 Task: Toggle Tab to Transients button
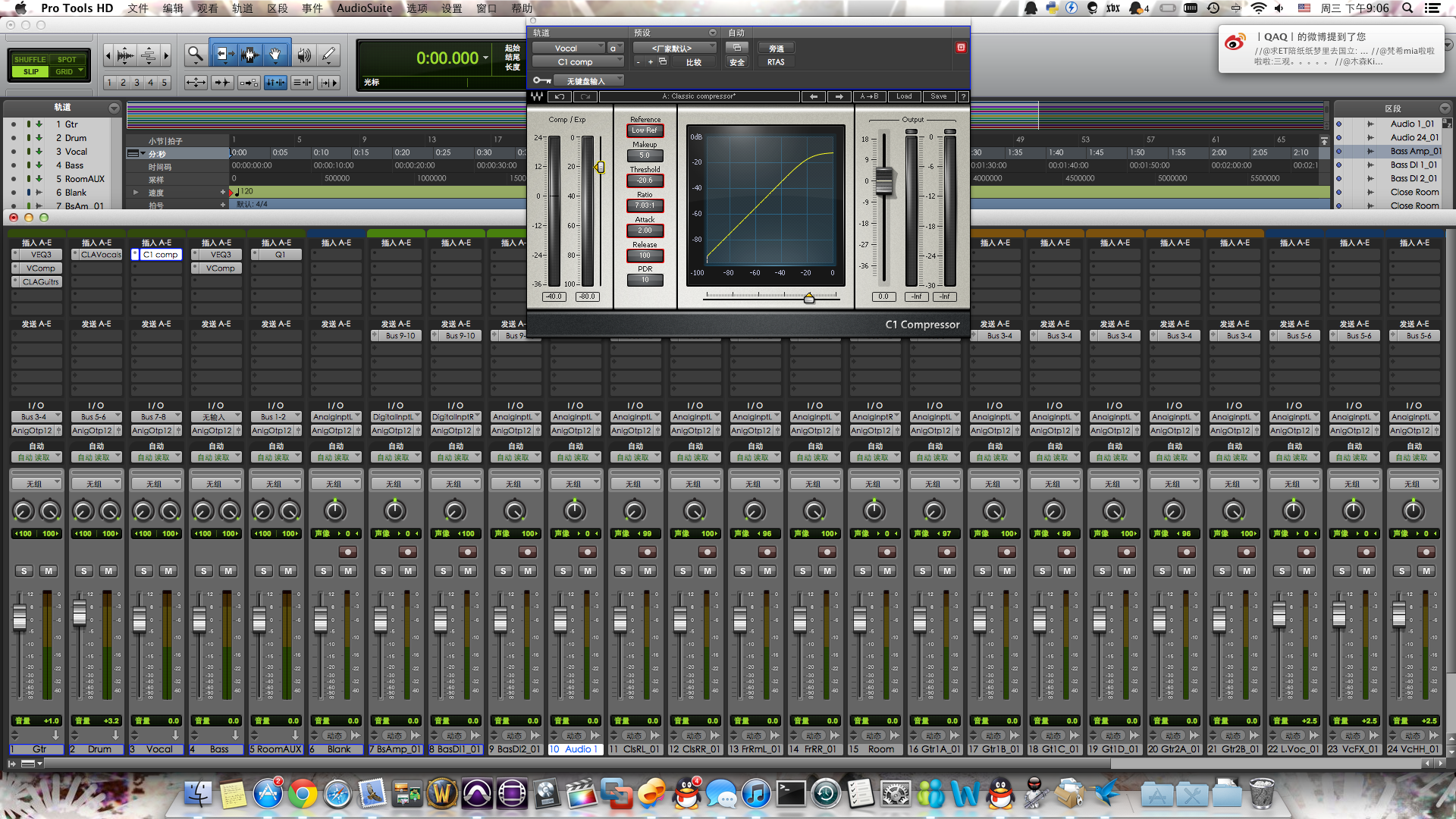222,82
